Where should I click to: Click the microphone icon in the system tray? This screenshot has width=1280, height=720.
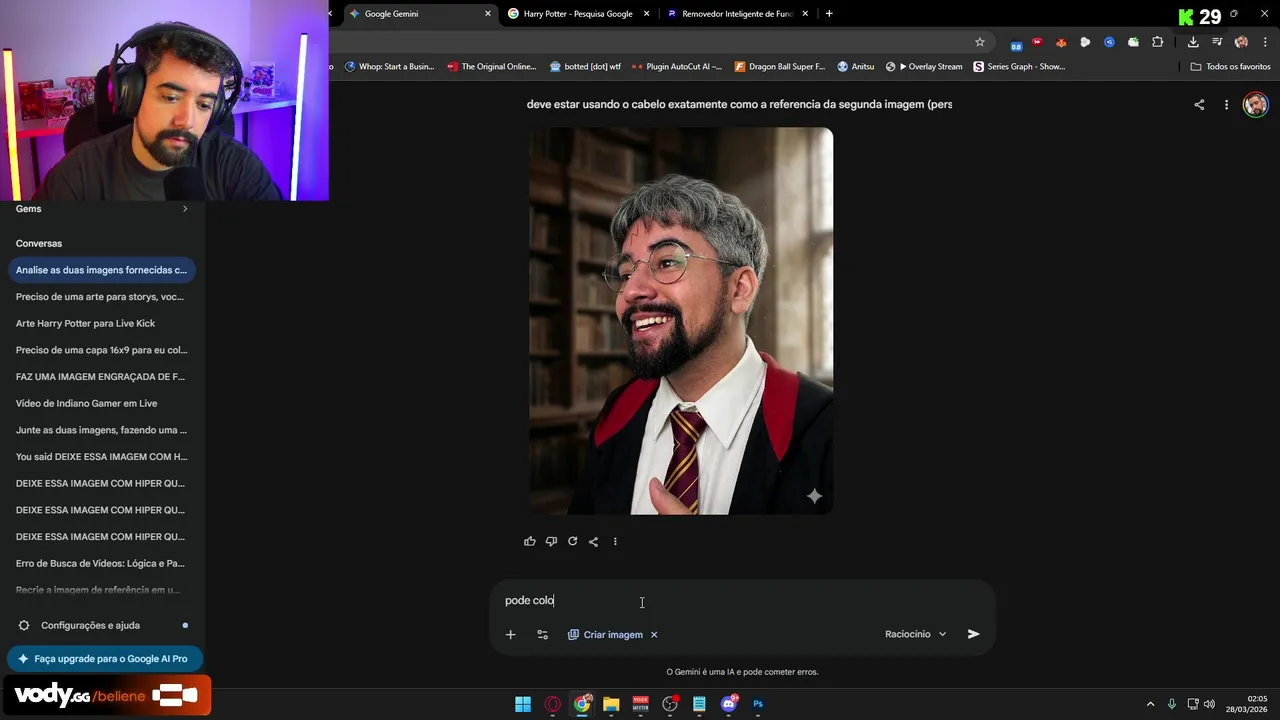coord(1171,704)
